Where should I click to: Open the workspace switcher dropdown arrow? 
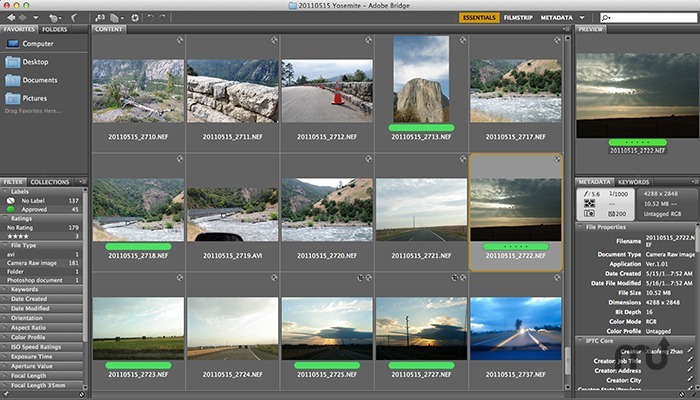(582, 18)
